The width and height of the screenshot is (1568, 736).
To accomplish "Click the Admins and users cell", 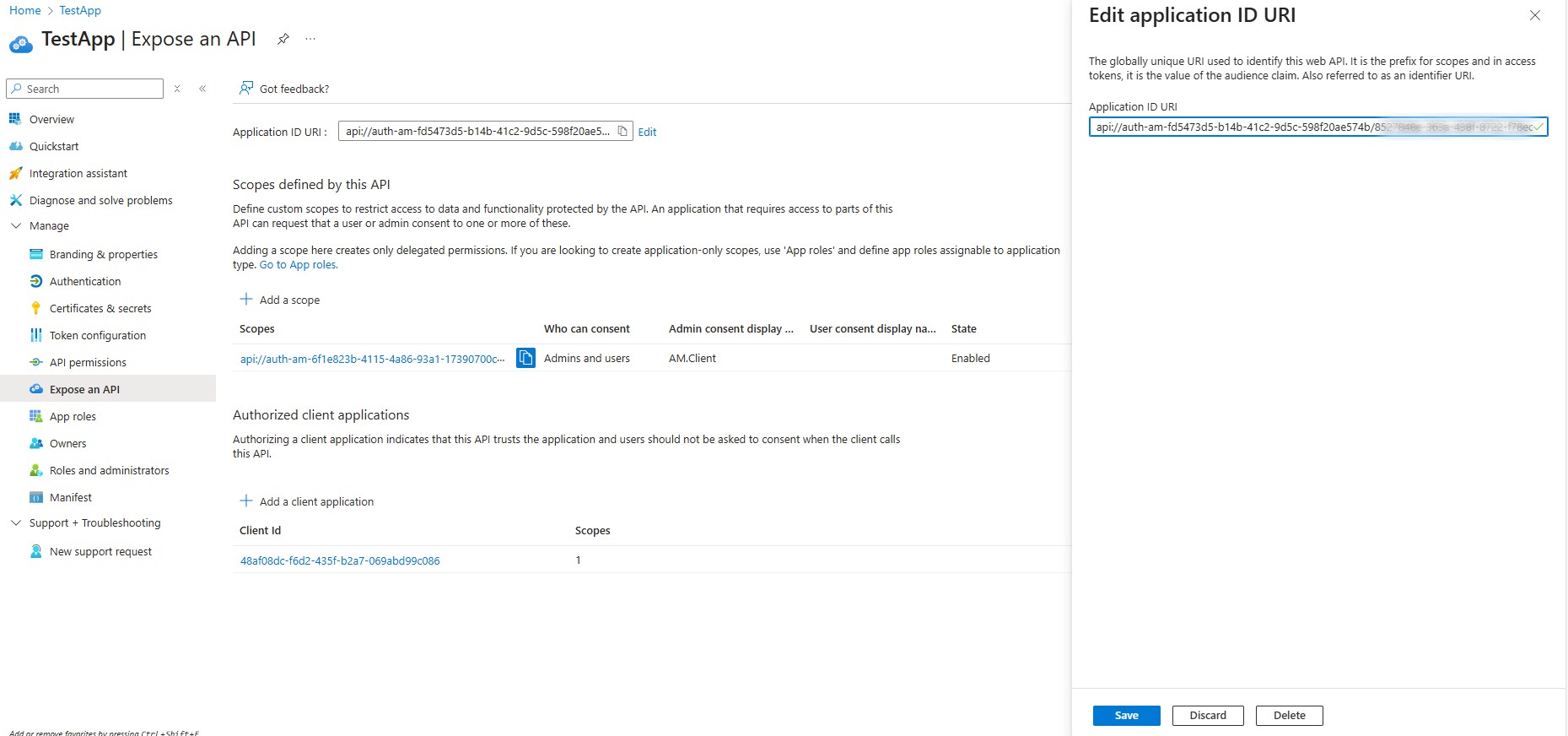I will (x=587, y=358).
